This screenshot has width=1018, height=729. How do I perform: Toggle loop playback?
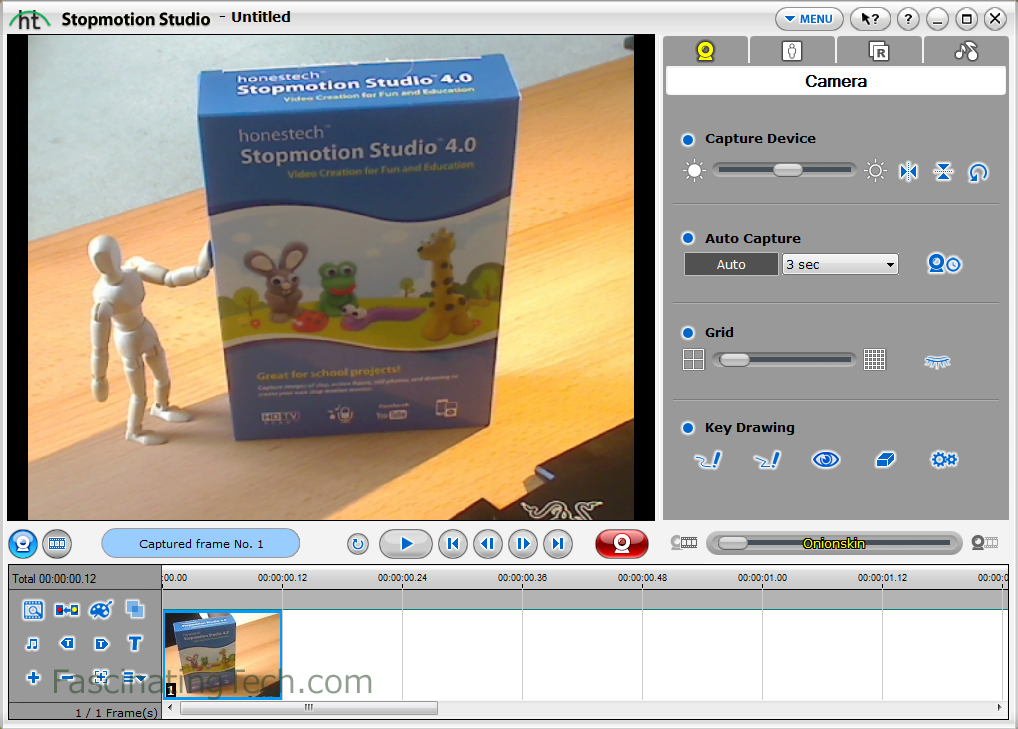point(357,544)
